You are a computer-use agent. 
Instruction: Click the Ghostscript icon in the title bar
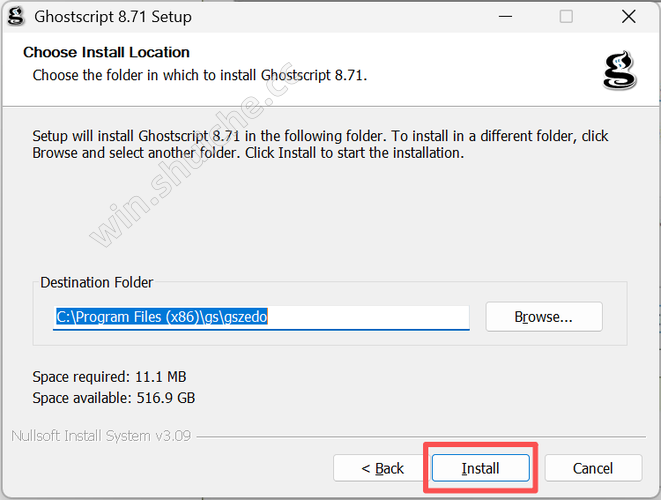[x=16, y=17]
